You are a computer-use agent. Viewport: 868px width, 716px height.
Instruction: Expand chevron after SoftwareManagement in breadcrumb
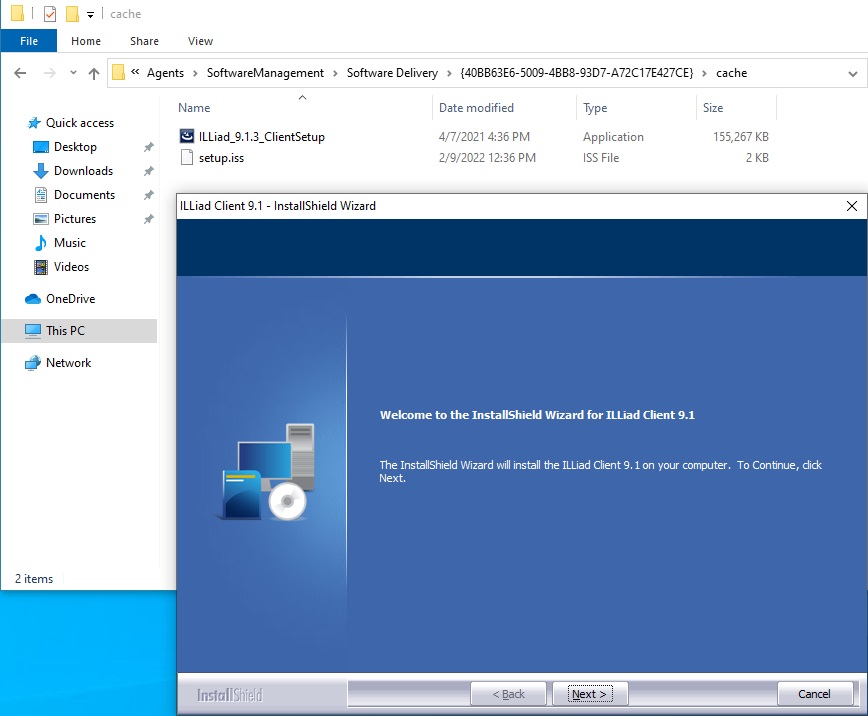click(x=335, y=73)
